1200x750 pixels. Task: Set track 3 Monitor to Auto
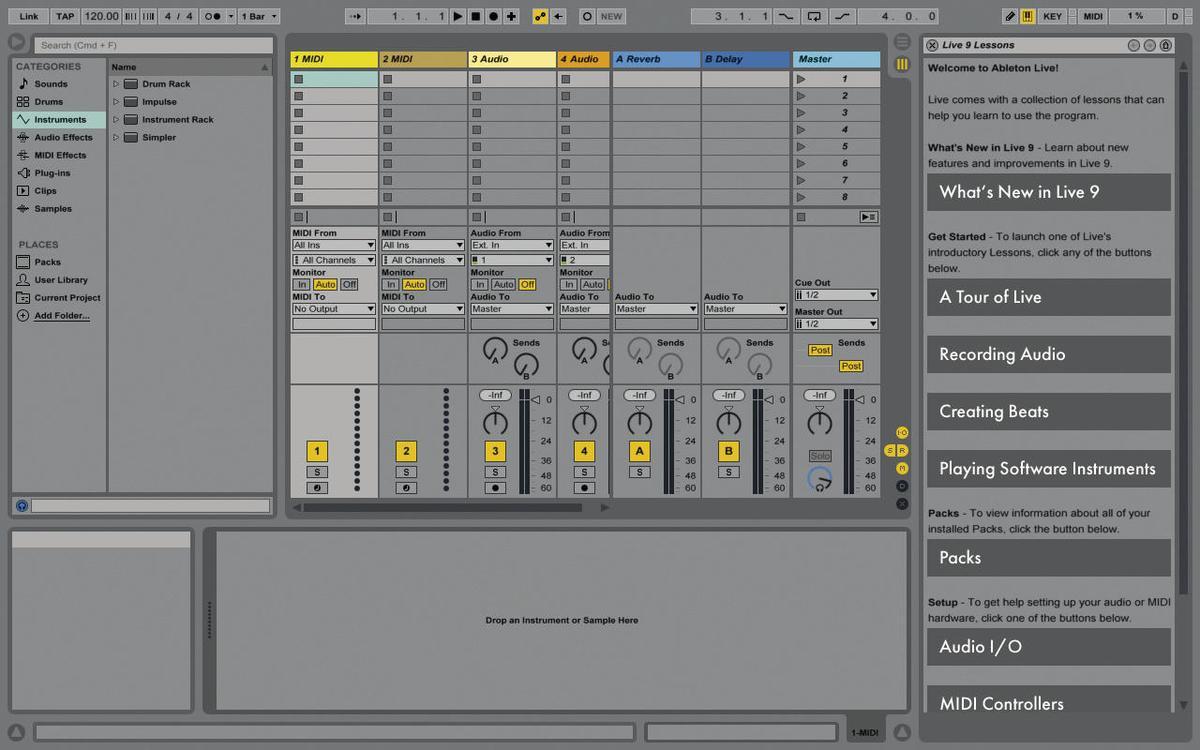(503, 285)
